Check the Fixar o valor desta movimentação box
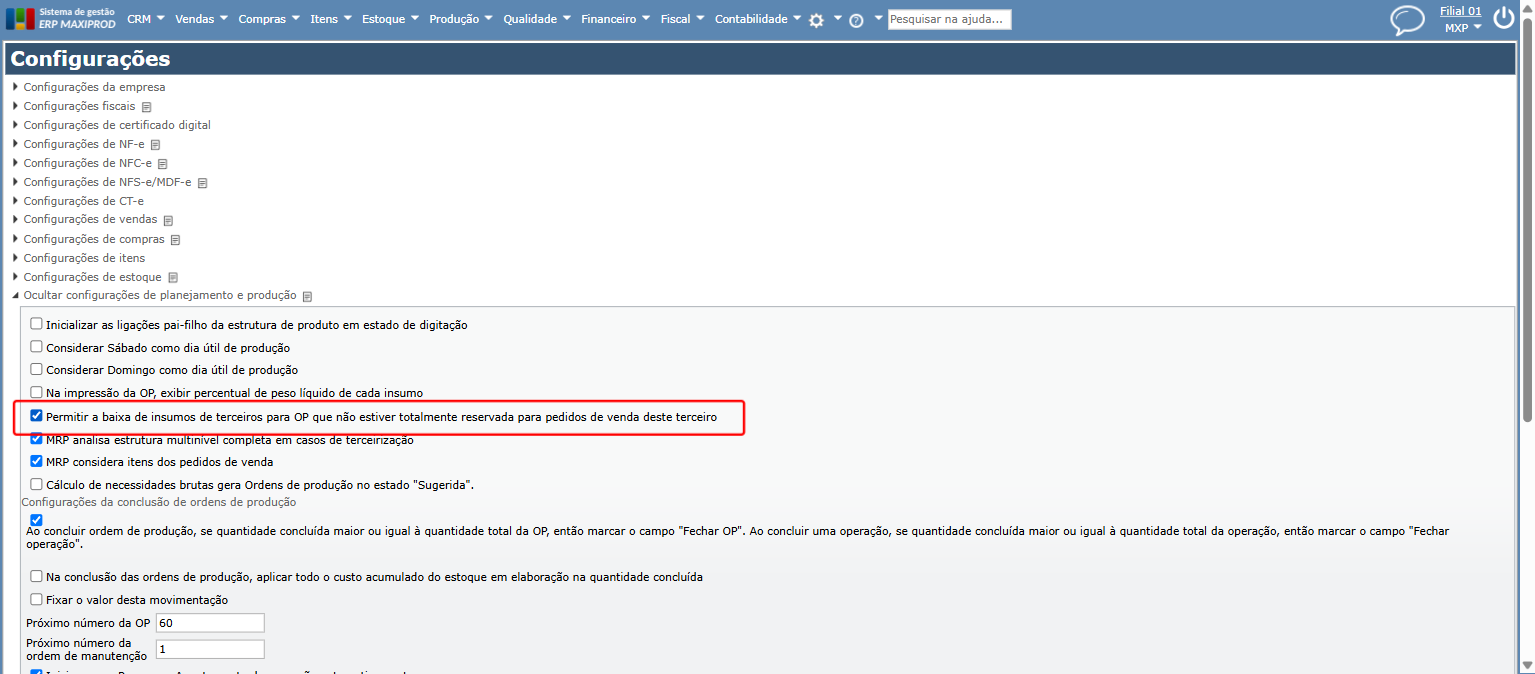This screenshot has height=674, width=1535. point(37,600)
